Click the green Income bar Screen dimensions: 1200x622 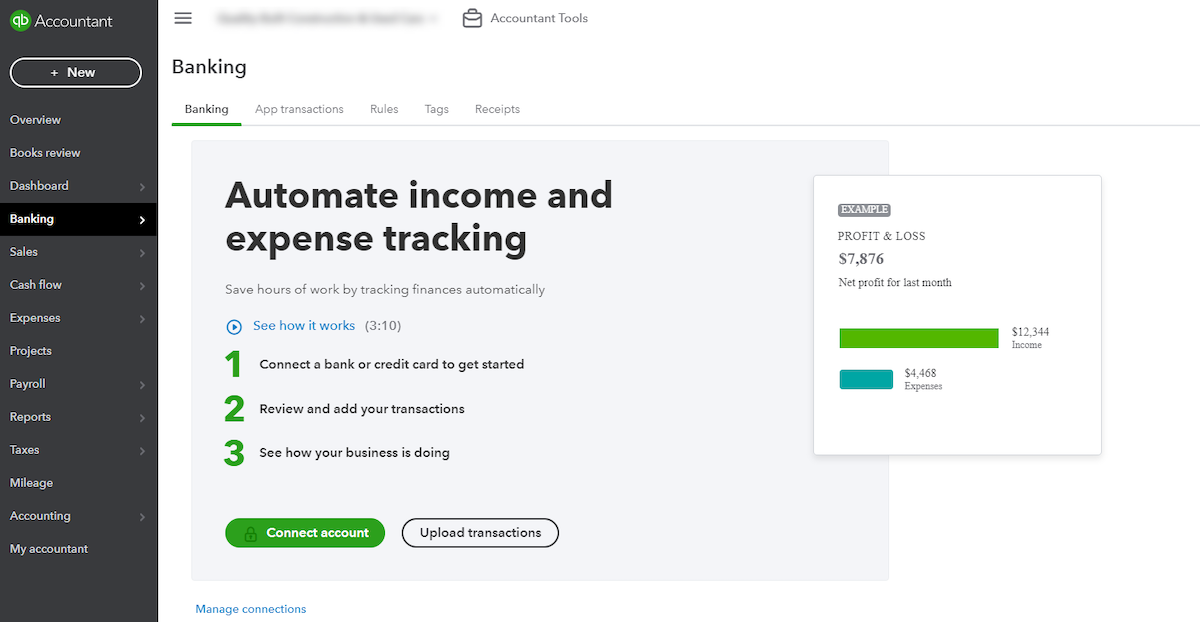tap(919, 338)
